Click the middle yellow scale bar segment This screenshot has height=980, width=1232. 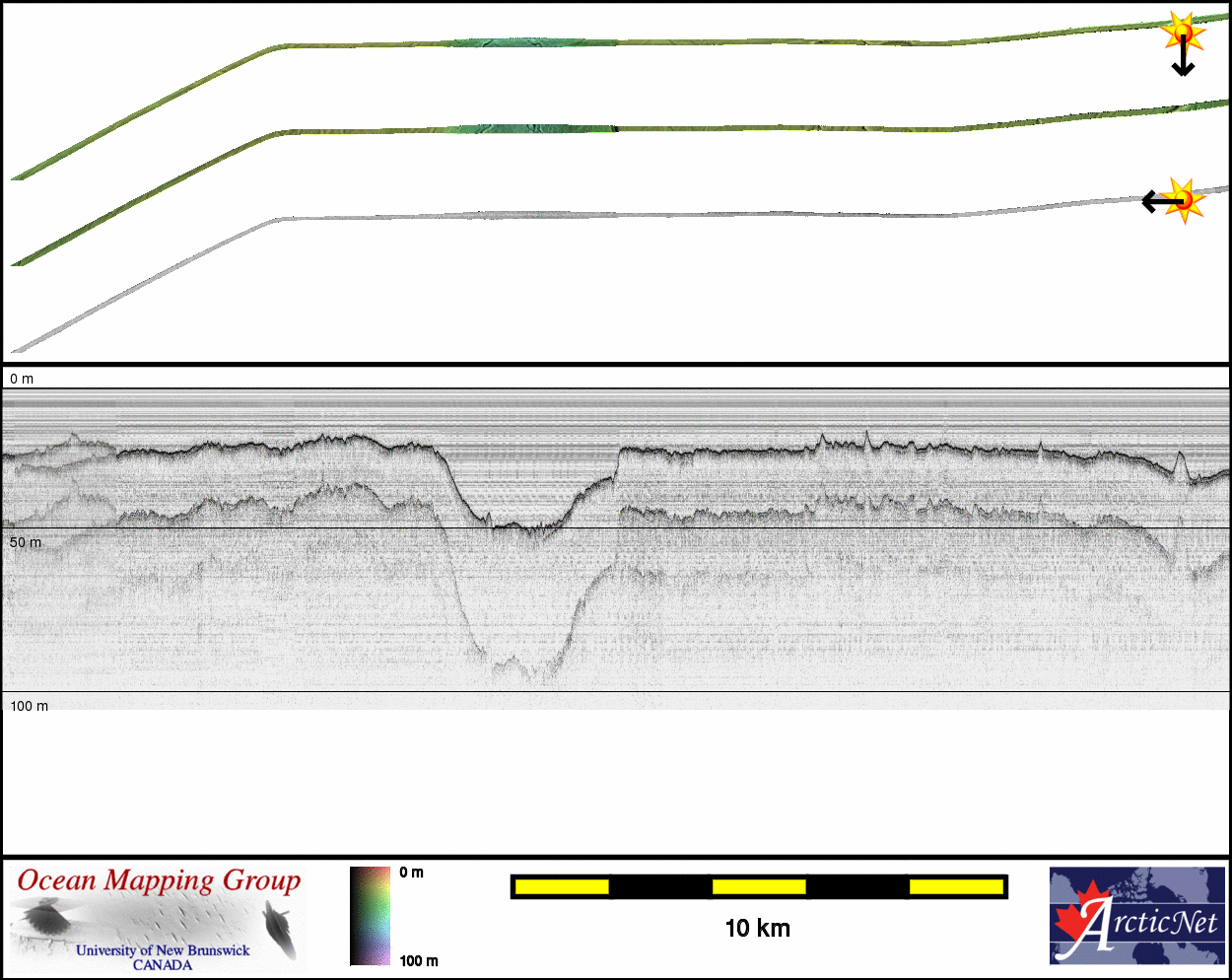click(758, 887)
